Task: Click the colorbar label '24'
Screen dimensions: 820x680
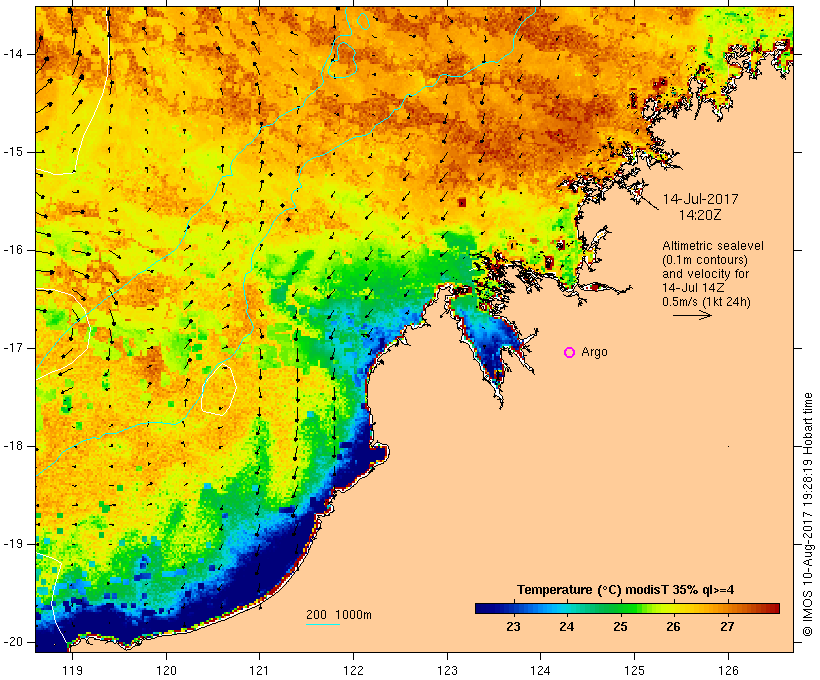Action: point(567,627)
